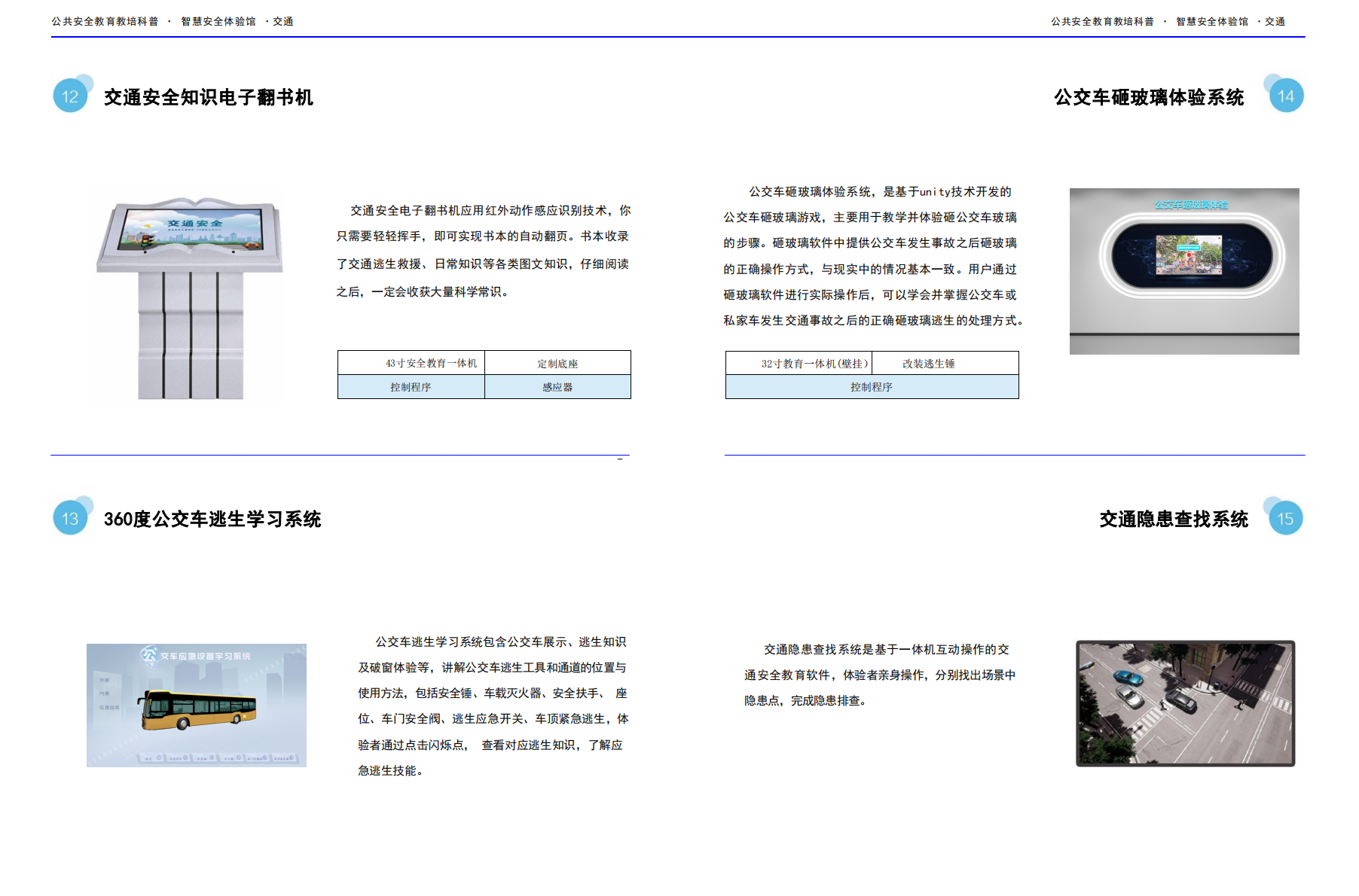Viewport: 1359px width, 896px height.
Task: Select the yellow bus escape system image
Action: 197,706
